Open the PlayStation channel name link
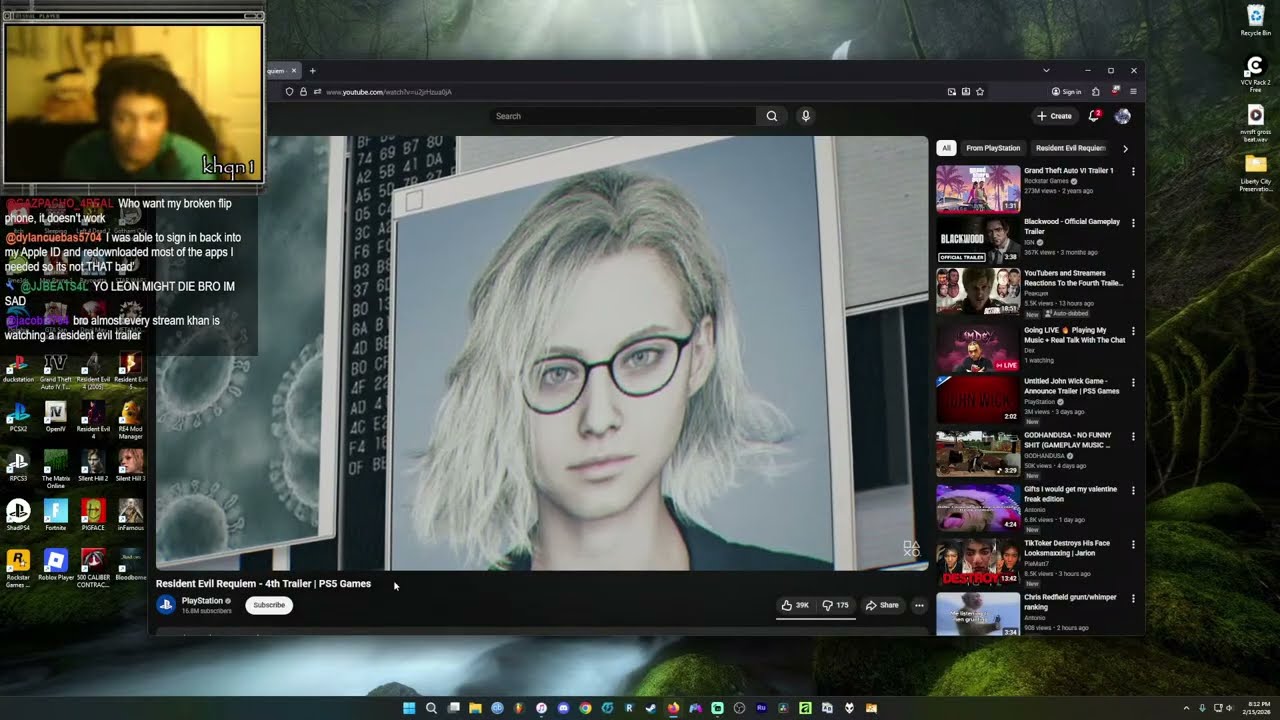The image size is (1280, 720). click(x=202, y=601)
